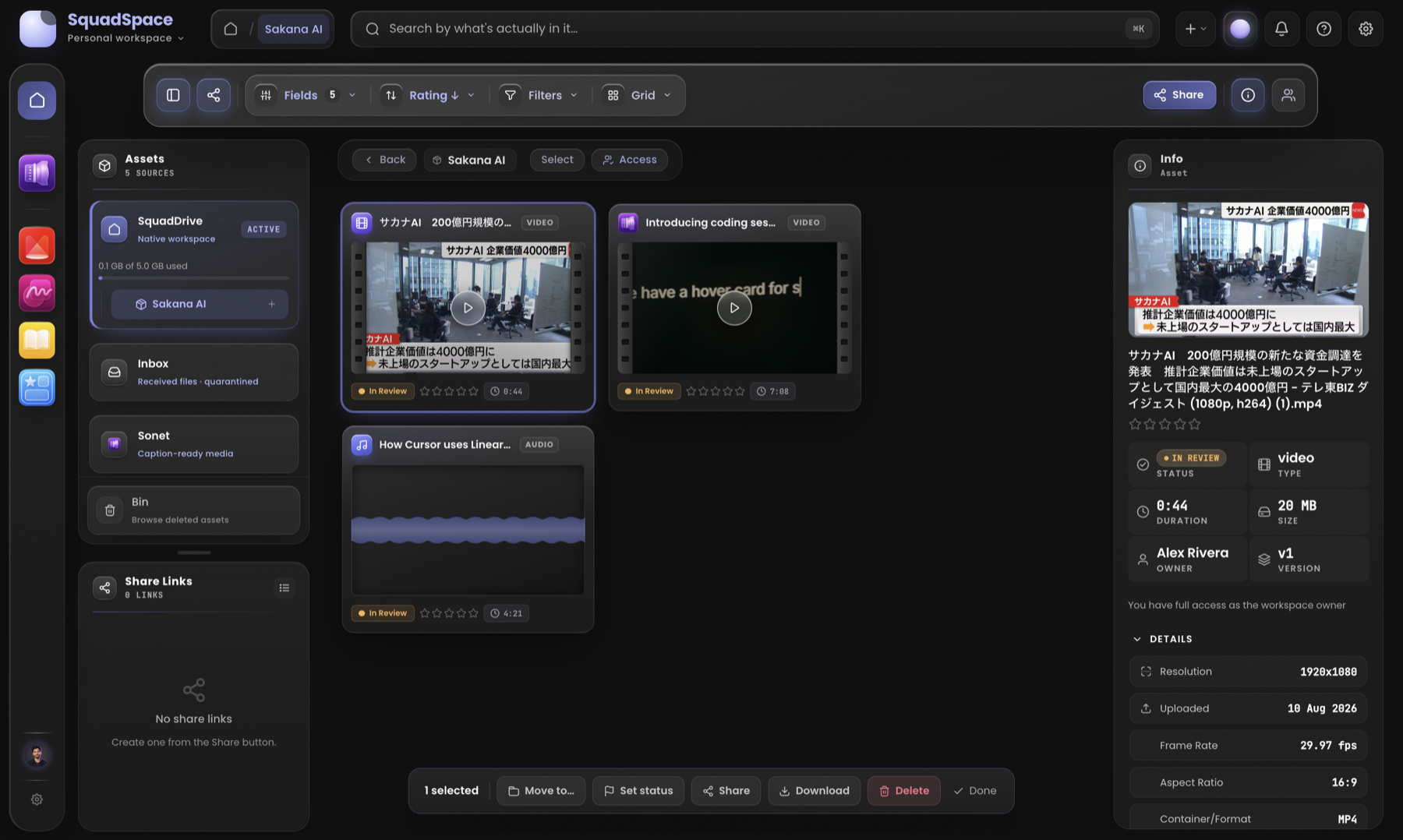
Task: Click In Review badge on Introducing coding card
Action: 649,391
